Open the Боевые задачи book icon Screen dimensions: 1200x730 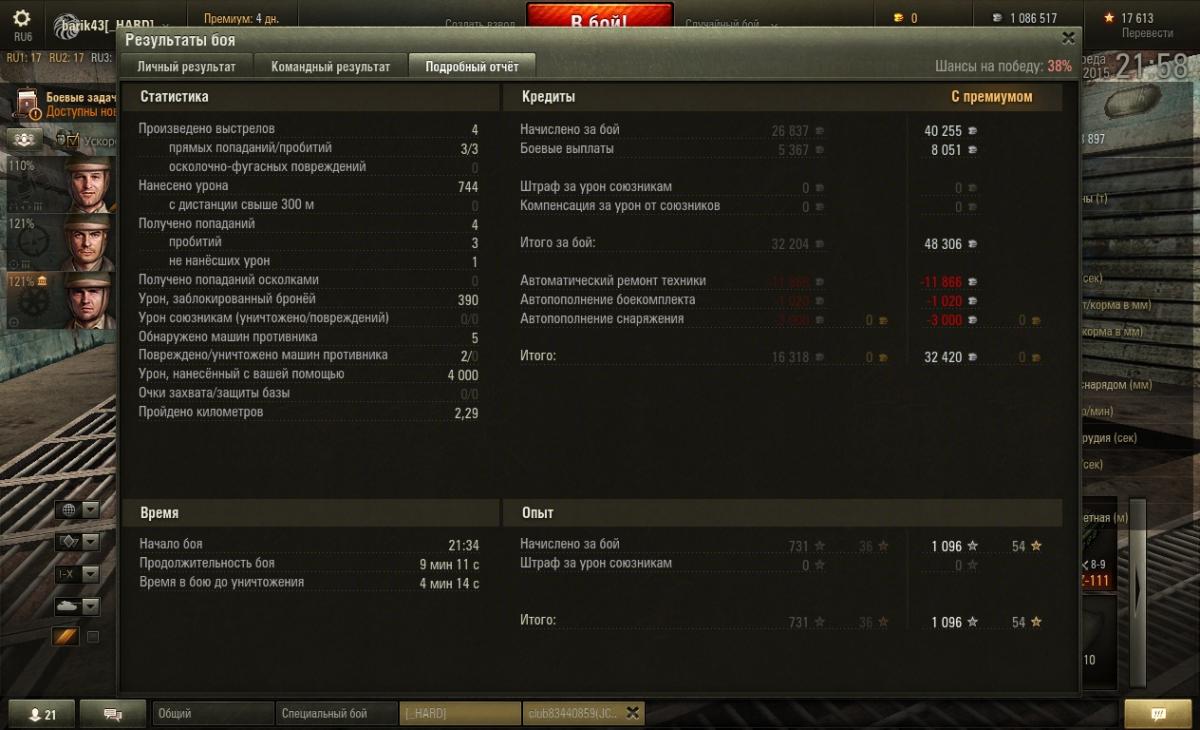point(28,104)
